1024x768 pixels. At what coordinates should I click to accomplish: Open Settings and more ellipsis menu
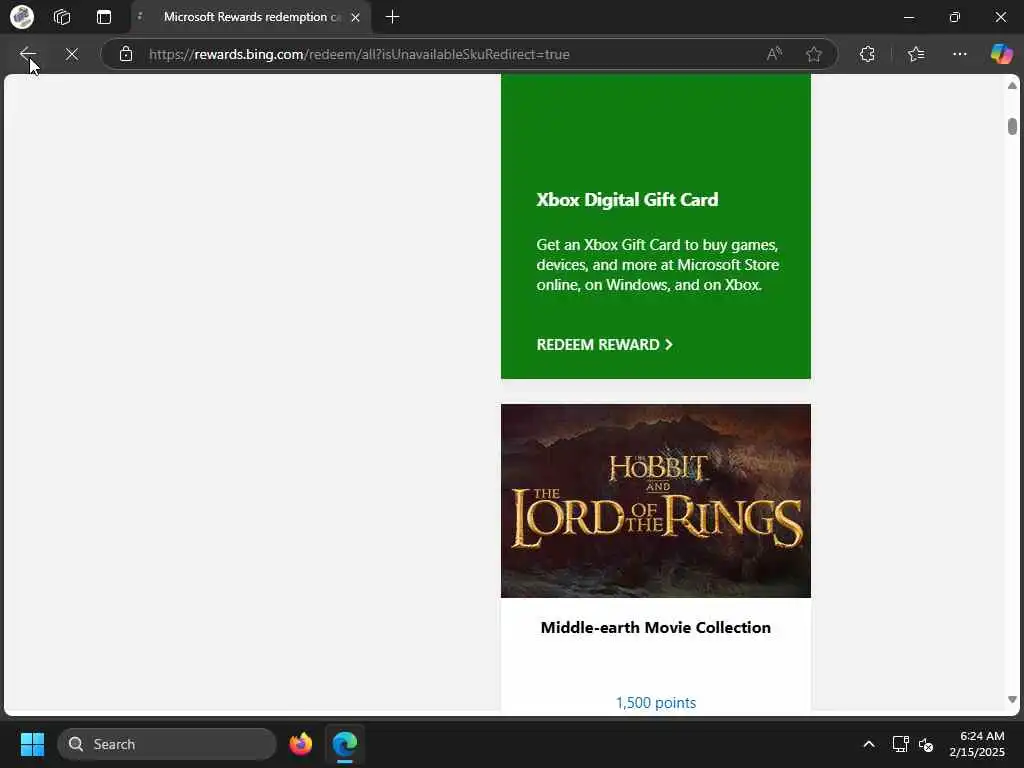click(959, 54)
